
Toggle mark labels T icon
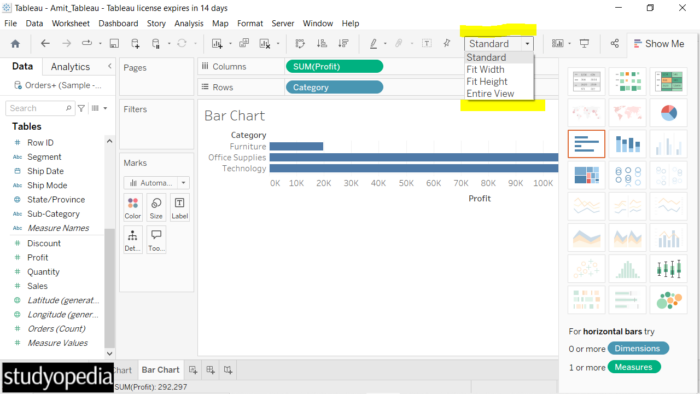[x=427, y=43]
